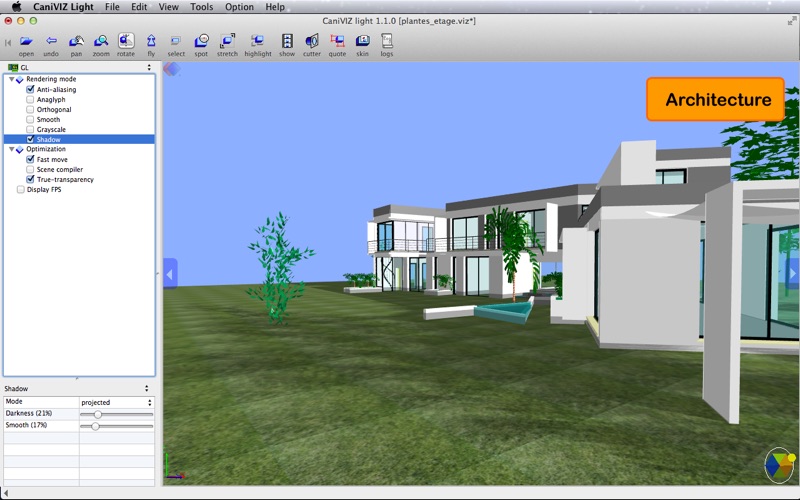Click the bottom scrollbar left arrow
800x500 pixels.
[x=6, y=492]
